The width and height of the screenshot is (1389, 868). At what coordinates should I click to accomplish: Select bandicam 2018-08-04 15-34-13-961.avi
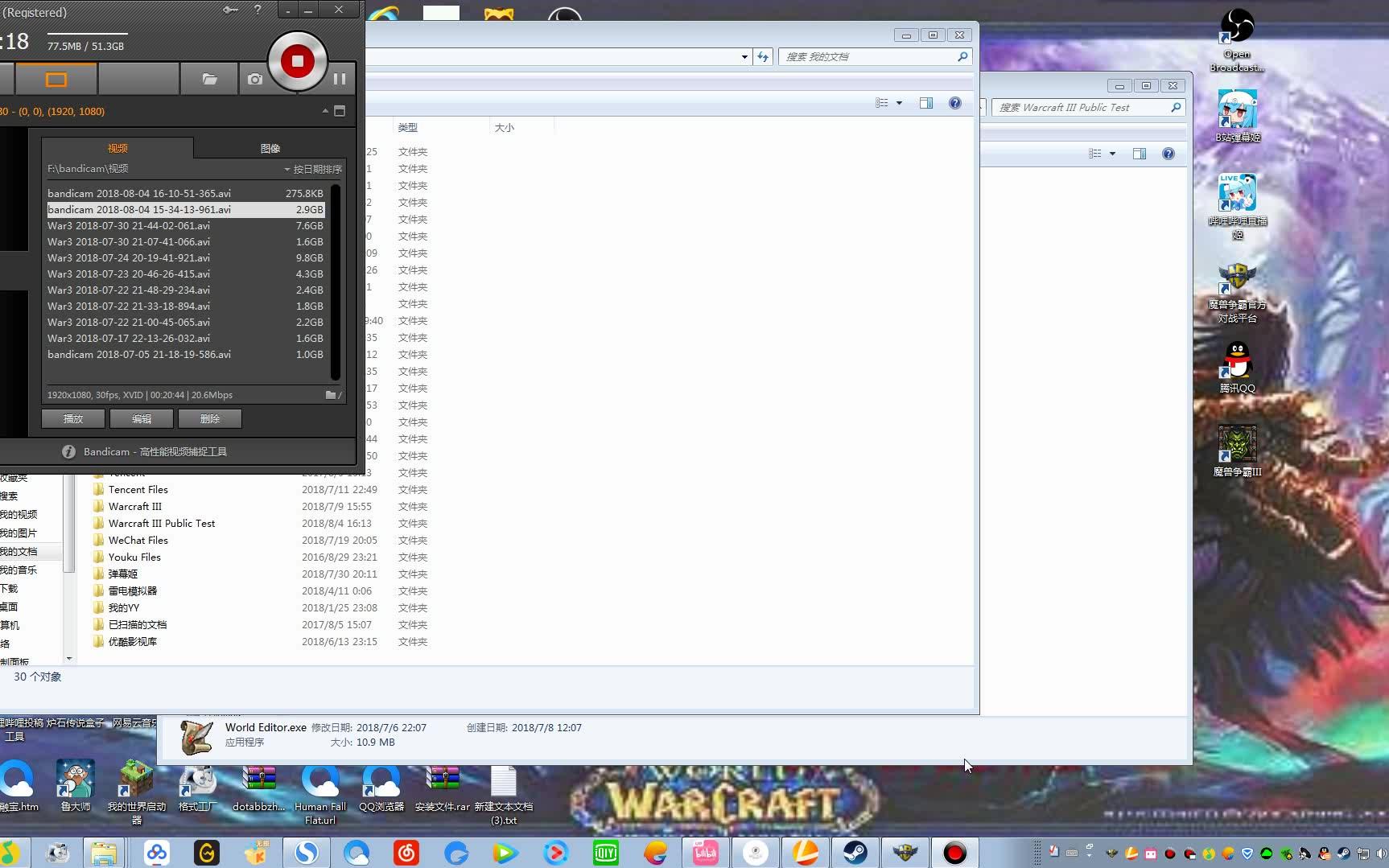point(185,209)
